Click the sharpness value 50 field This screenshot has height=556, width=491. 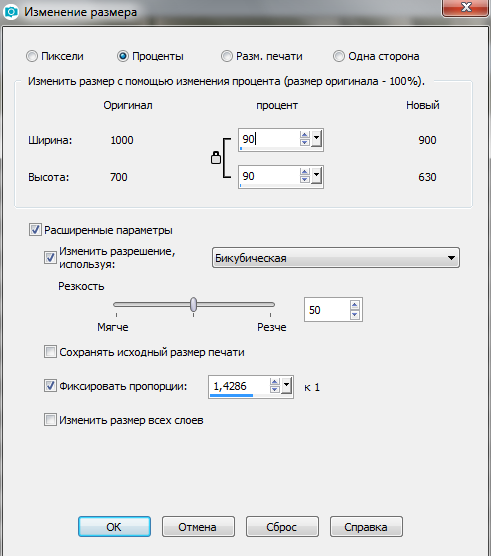click(327, 310)
